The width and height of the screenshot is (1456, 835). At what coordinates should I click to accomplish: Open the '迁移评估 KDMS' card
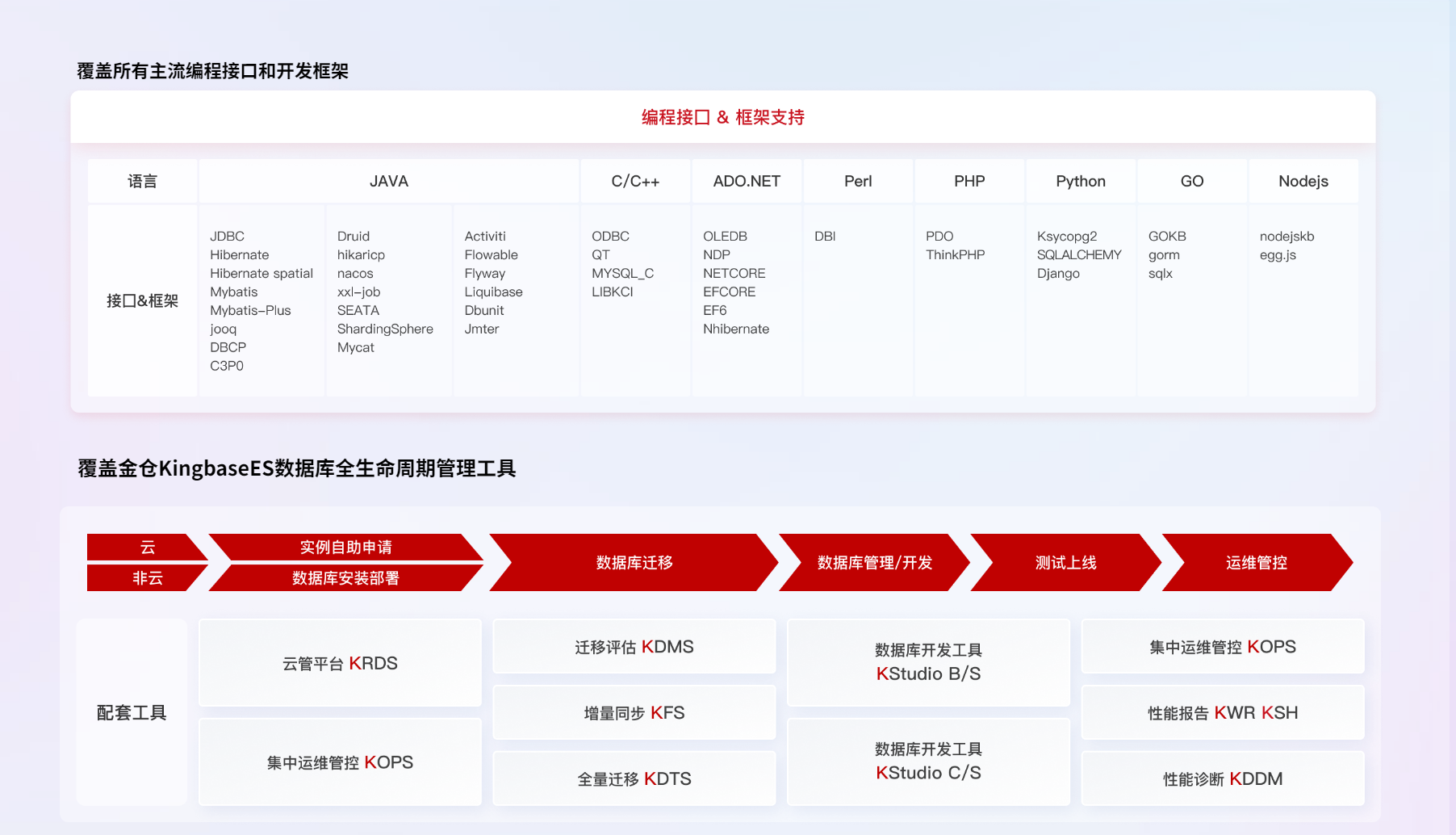pos(634,646)
